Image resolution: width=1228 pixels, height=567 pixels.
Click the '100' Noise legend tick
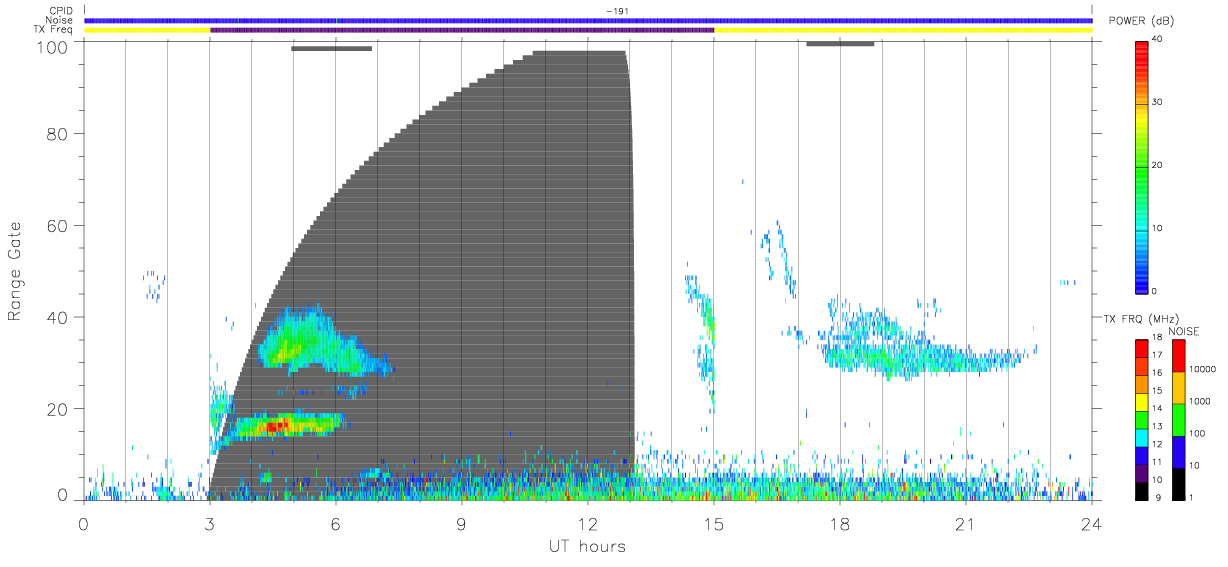(x=1199, y=433)
